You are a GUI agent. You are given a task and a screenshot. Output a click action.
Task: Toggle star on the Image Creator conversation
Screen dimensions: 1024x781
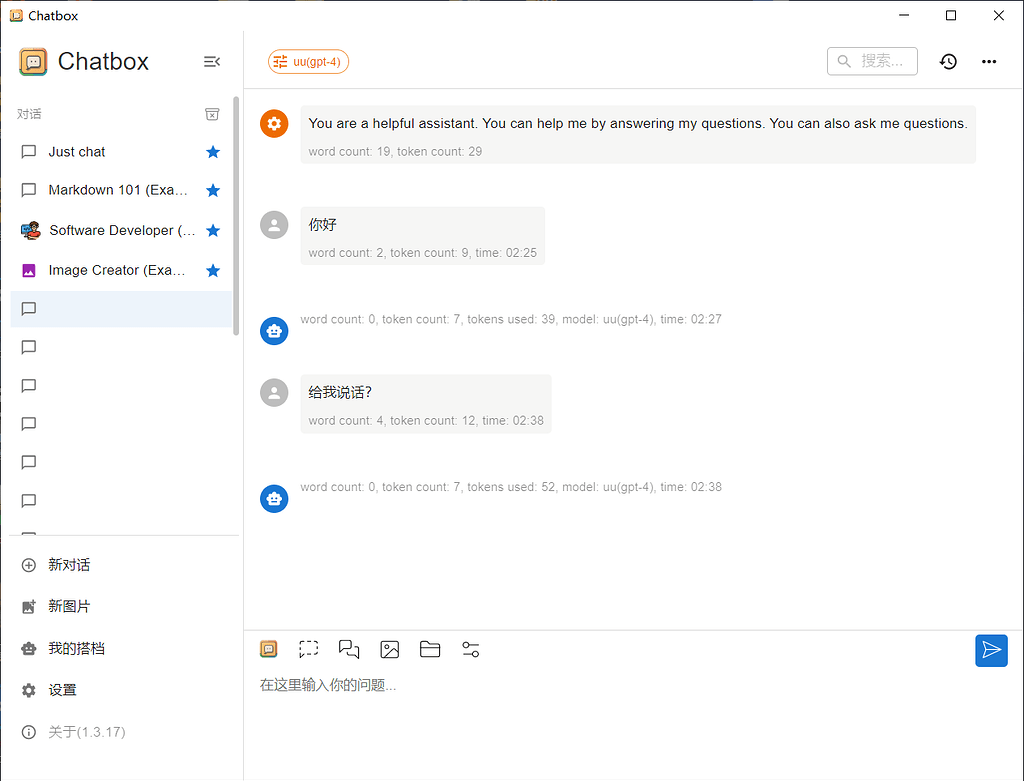pyautogui.click(x=213, y=270)
